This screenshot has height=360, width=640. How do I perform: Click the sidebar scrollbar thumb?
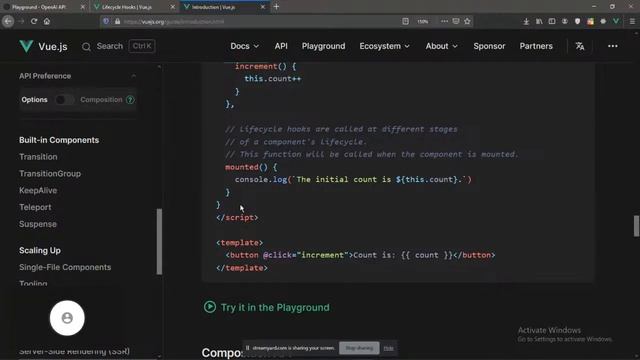[x=159, y=242]
